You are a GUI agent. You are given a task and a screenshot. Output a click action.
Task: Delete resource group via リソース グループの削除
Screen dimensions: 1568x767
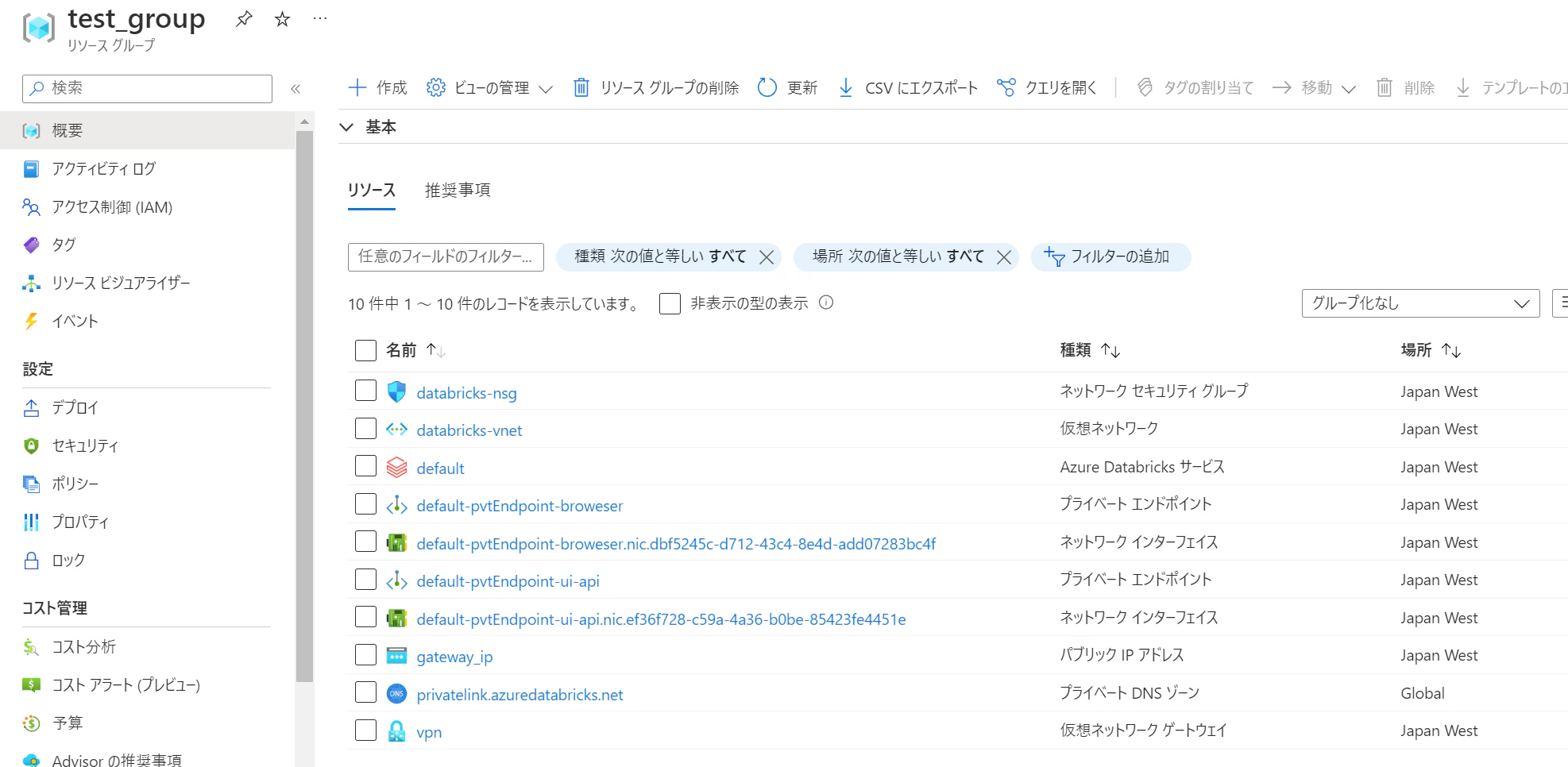point(656,87)
